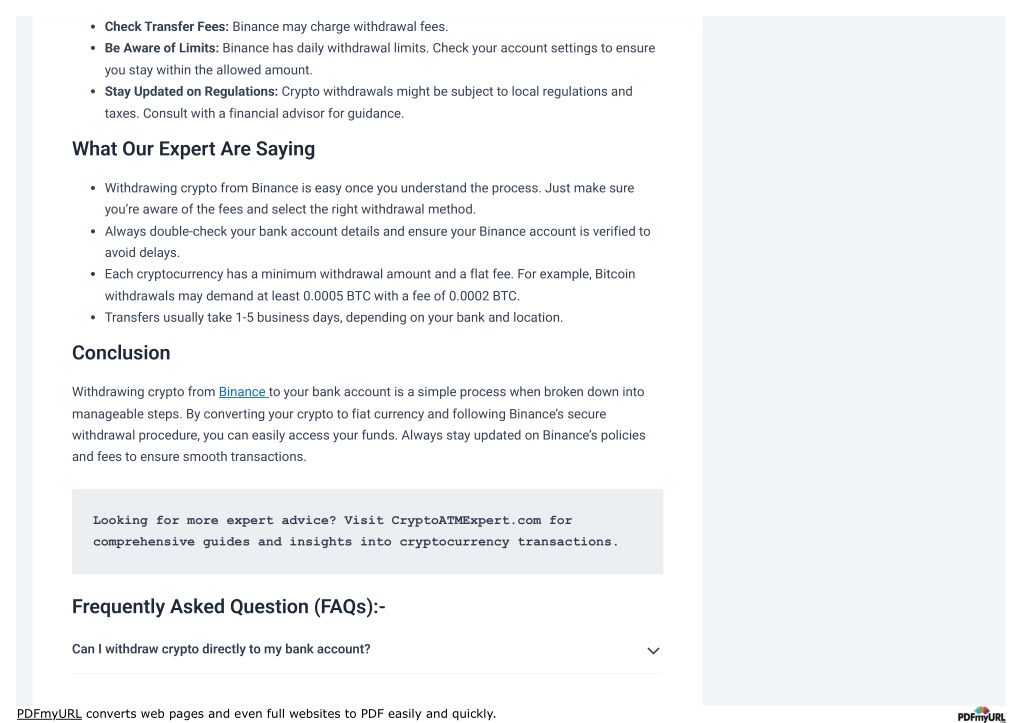Click the bullet 'Withdrawing crypto from Binance is easy'
This screenshot has width=1023, height=723.
(369, 198)
